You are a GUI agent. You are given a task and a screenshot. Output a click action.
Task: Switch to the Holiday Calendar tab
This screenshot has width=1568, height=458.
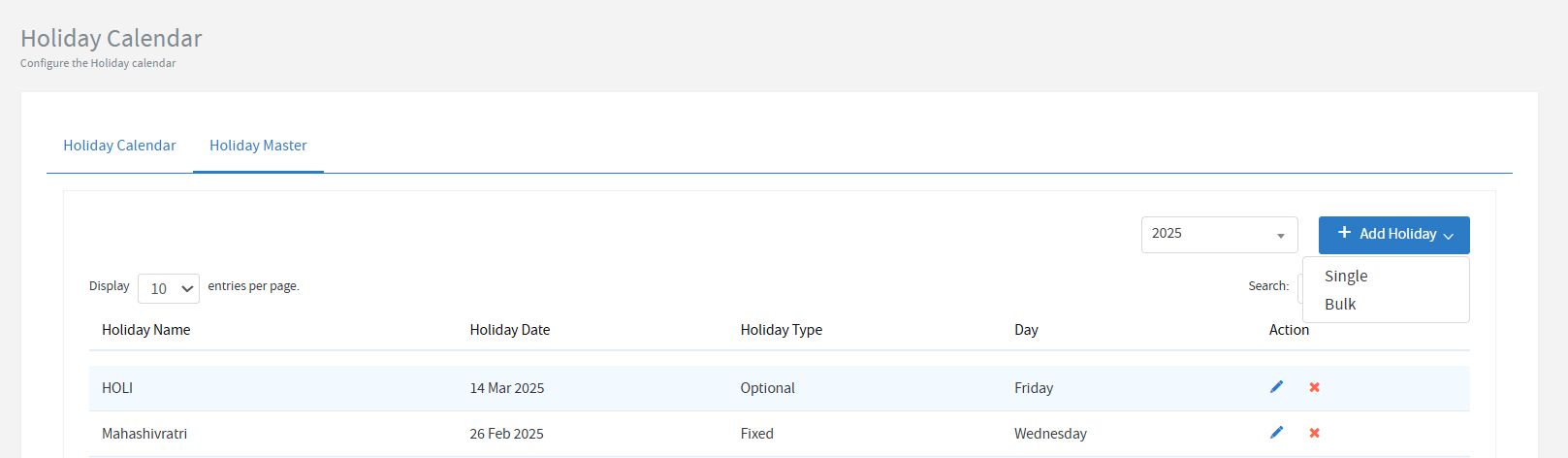tap(119, 146)
